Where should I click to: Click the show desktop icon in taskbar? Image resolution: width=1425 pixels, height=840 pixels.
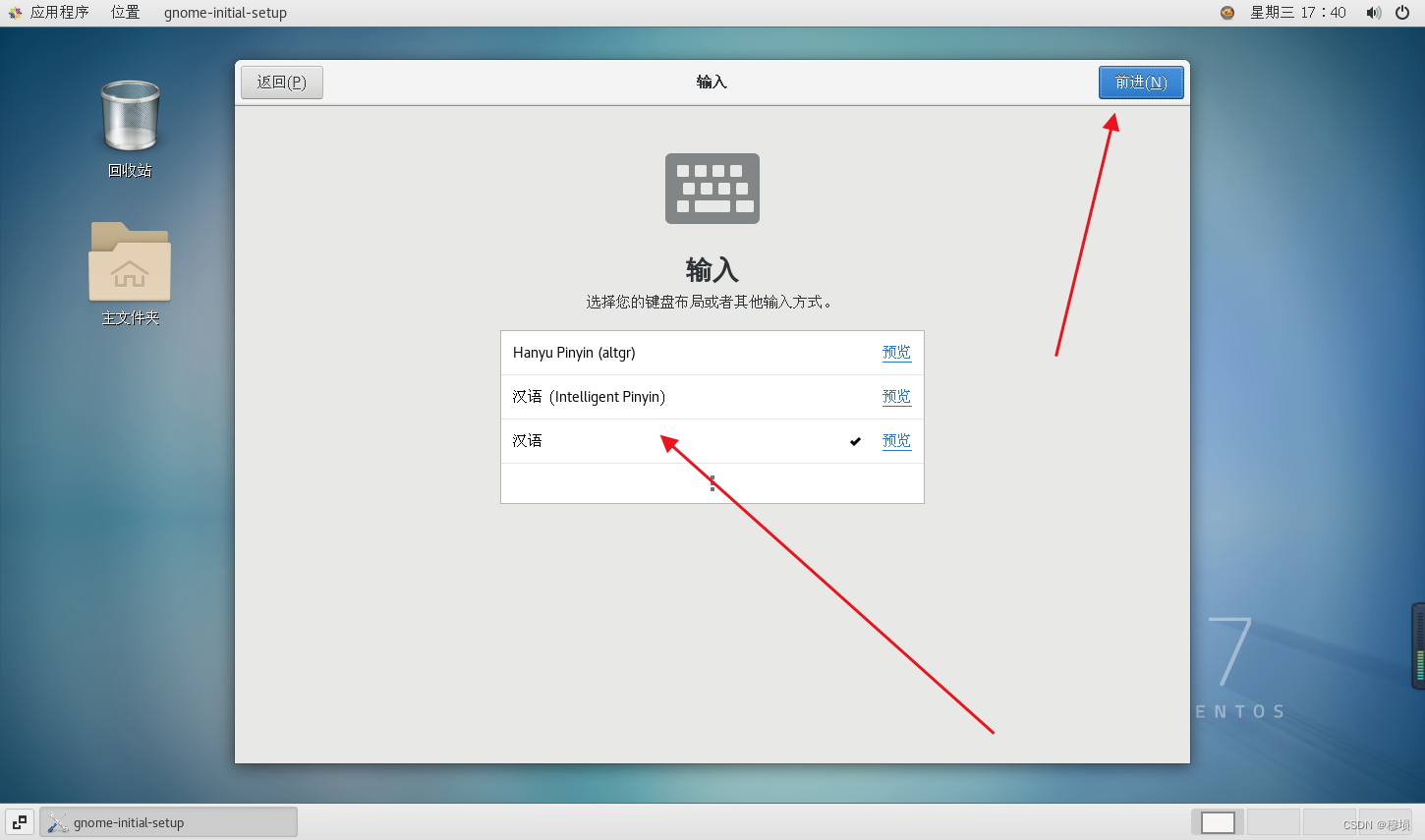point(20,822)
